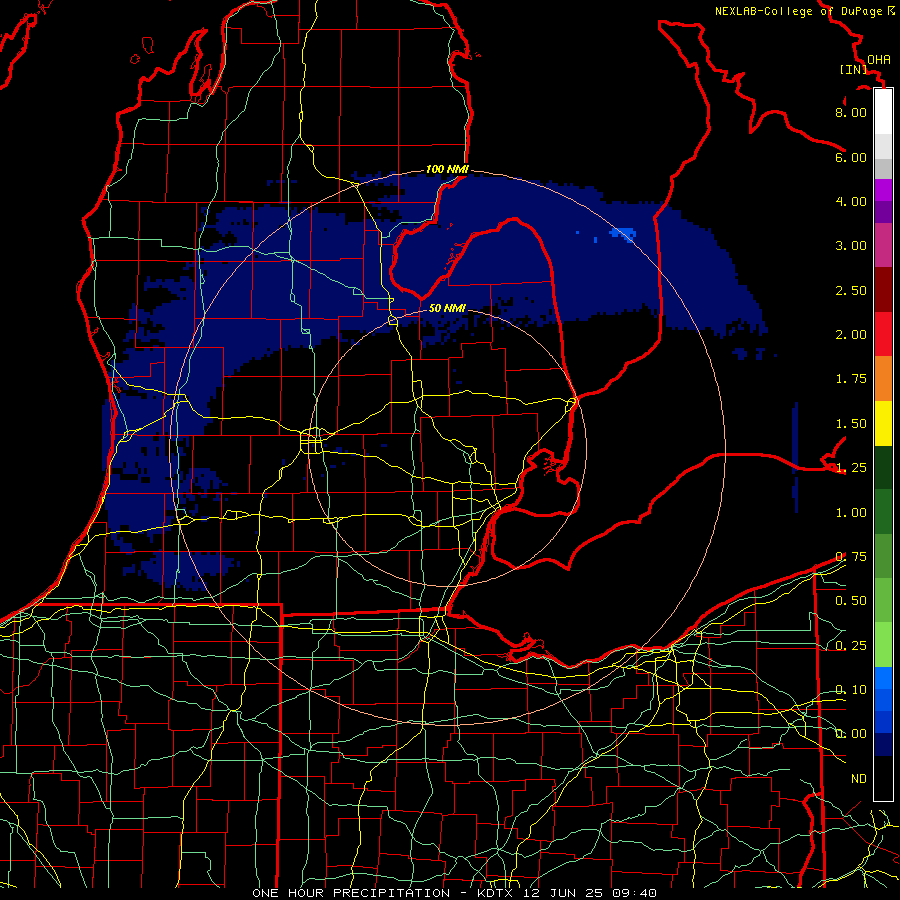Click the 50 NMI range ring label
The image size is (900, 900).
[x=447, y=308]
